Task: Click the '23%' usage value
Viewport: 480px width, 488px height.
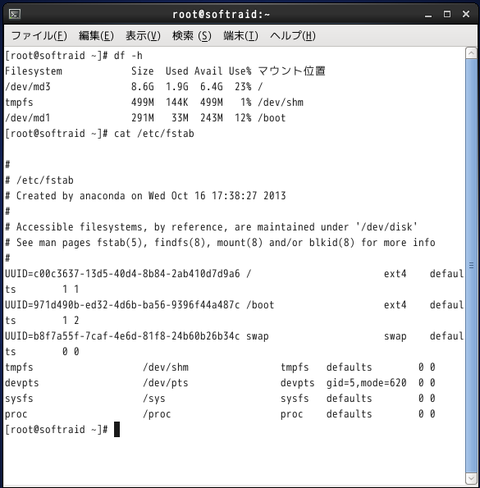Action: click(x=243, y=87)
